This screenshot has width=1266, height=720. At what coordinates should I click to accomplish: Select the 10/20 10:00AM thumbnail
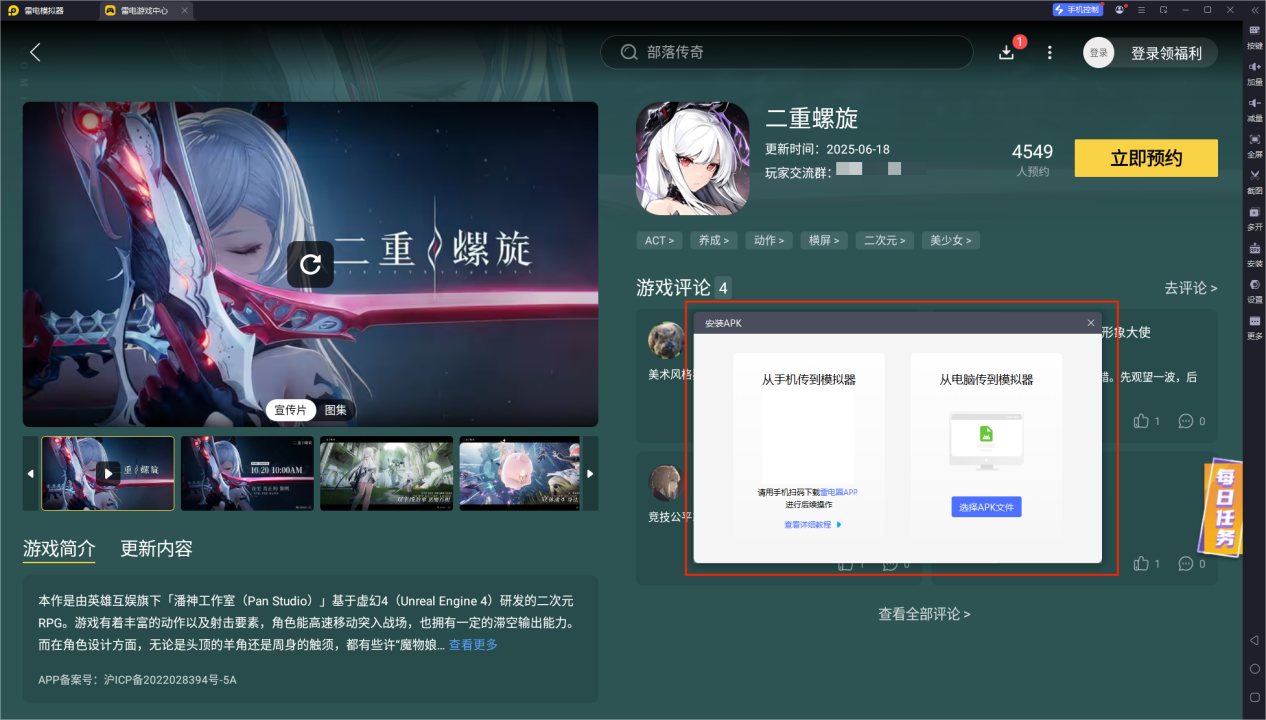coord(247,473)
